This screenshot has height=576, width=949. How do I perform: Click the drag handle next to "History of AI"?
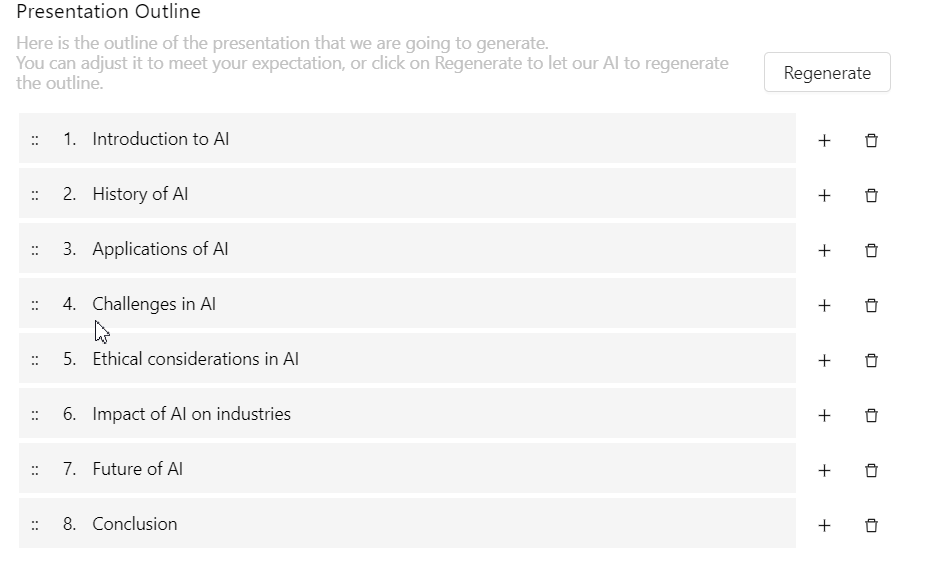point(36,195)
